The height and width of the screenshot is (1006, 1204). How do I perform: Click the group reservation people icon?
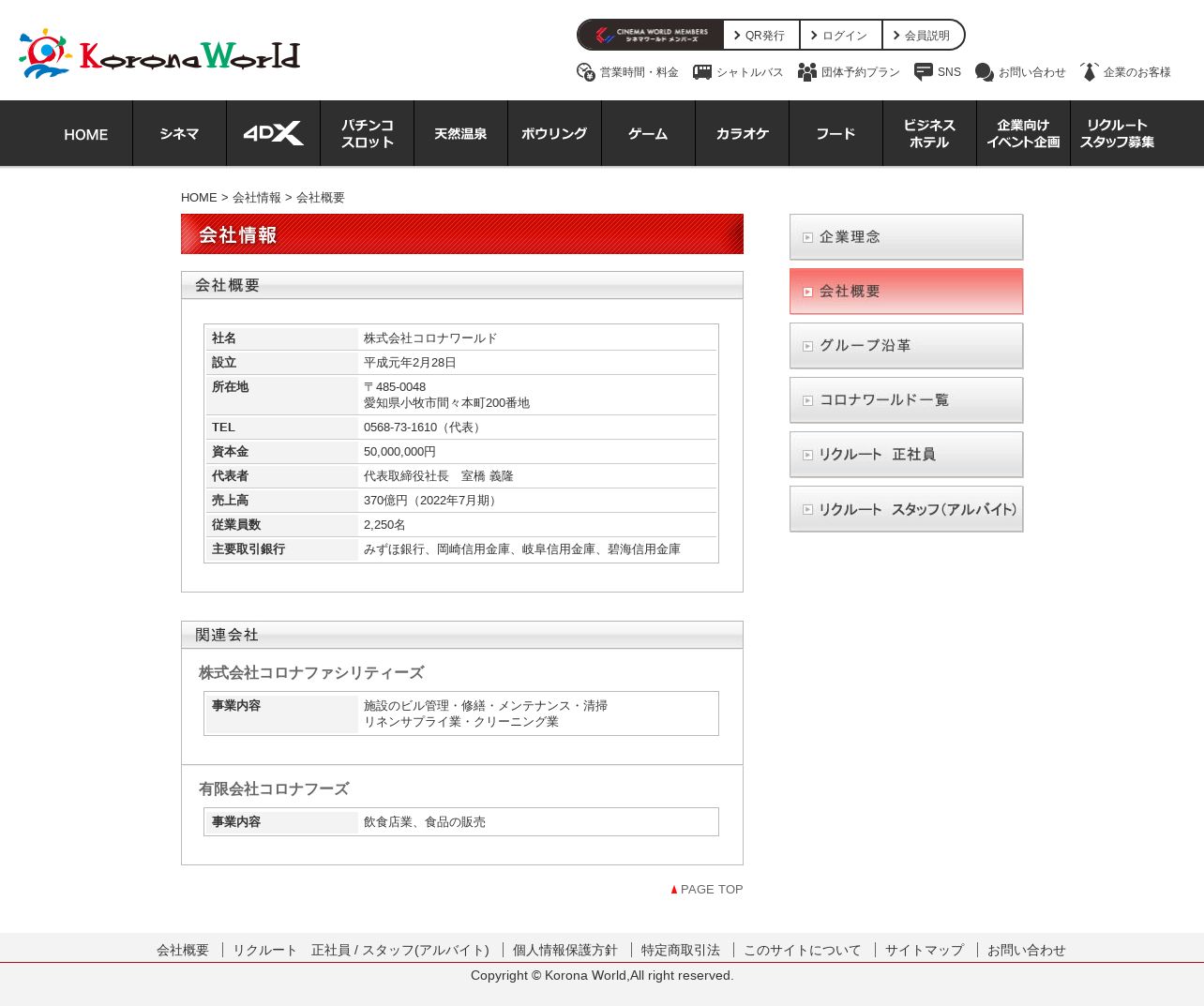coord(807,72)
